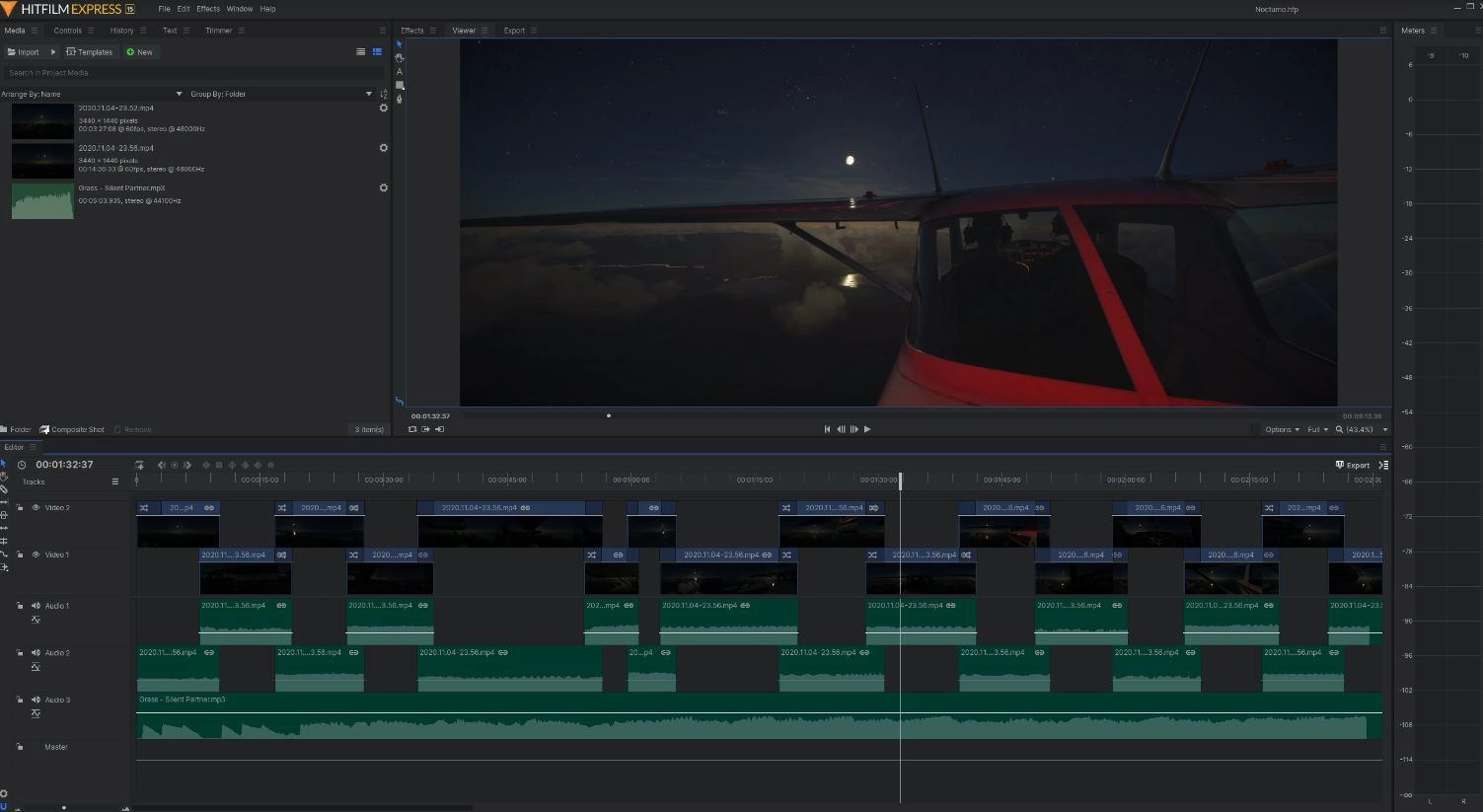Switch to the Export tab beside Viewer
Screen dimensions: 1483x812
pos(514,31)
